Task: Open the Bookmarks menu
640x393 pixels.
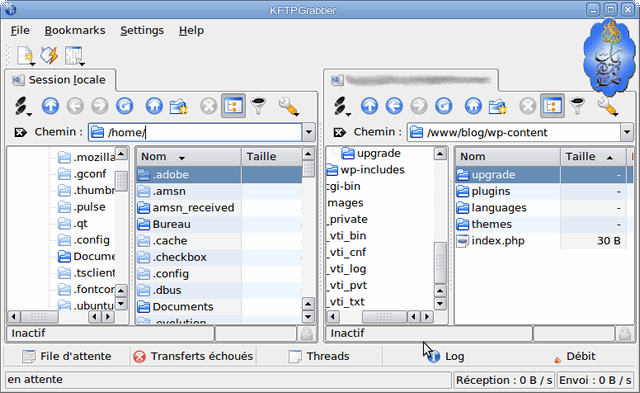Action: 75,31
